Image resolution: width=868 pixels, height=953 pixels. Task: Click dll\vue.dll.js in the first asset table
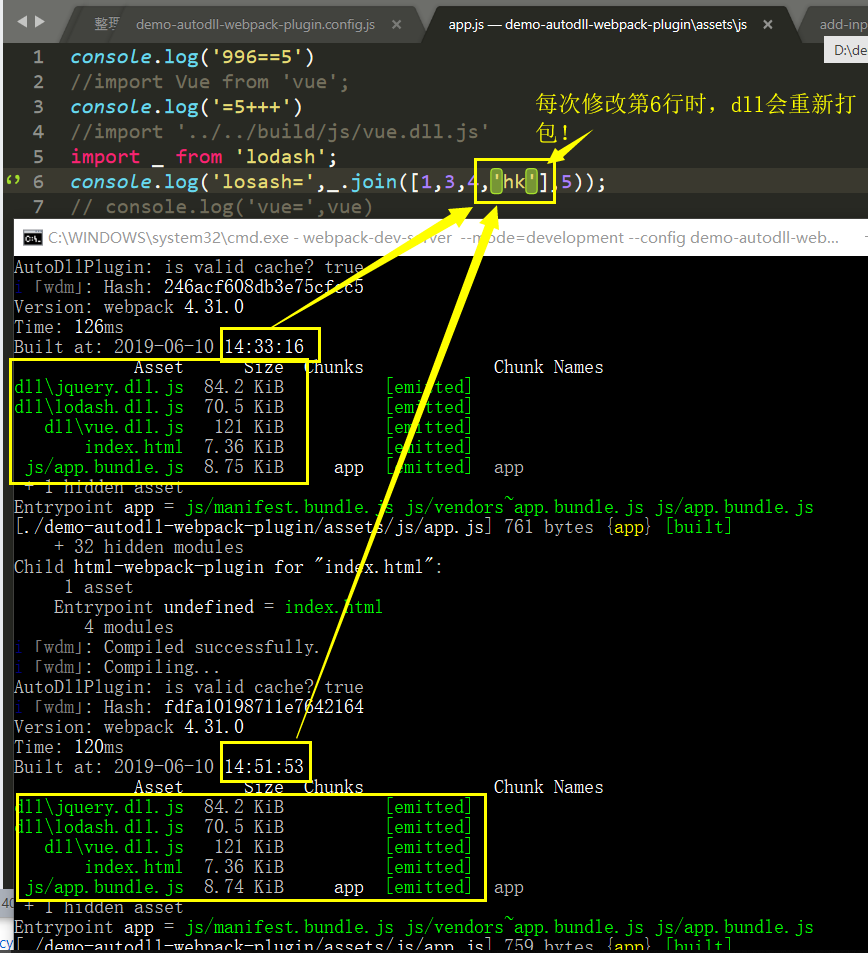[x=114, y=427]
